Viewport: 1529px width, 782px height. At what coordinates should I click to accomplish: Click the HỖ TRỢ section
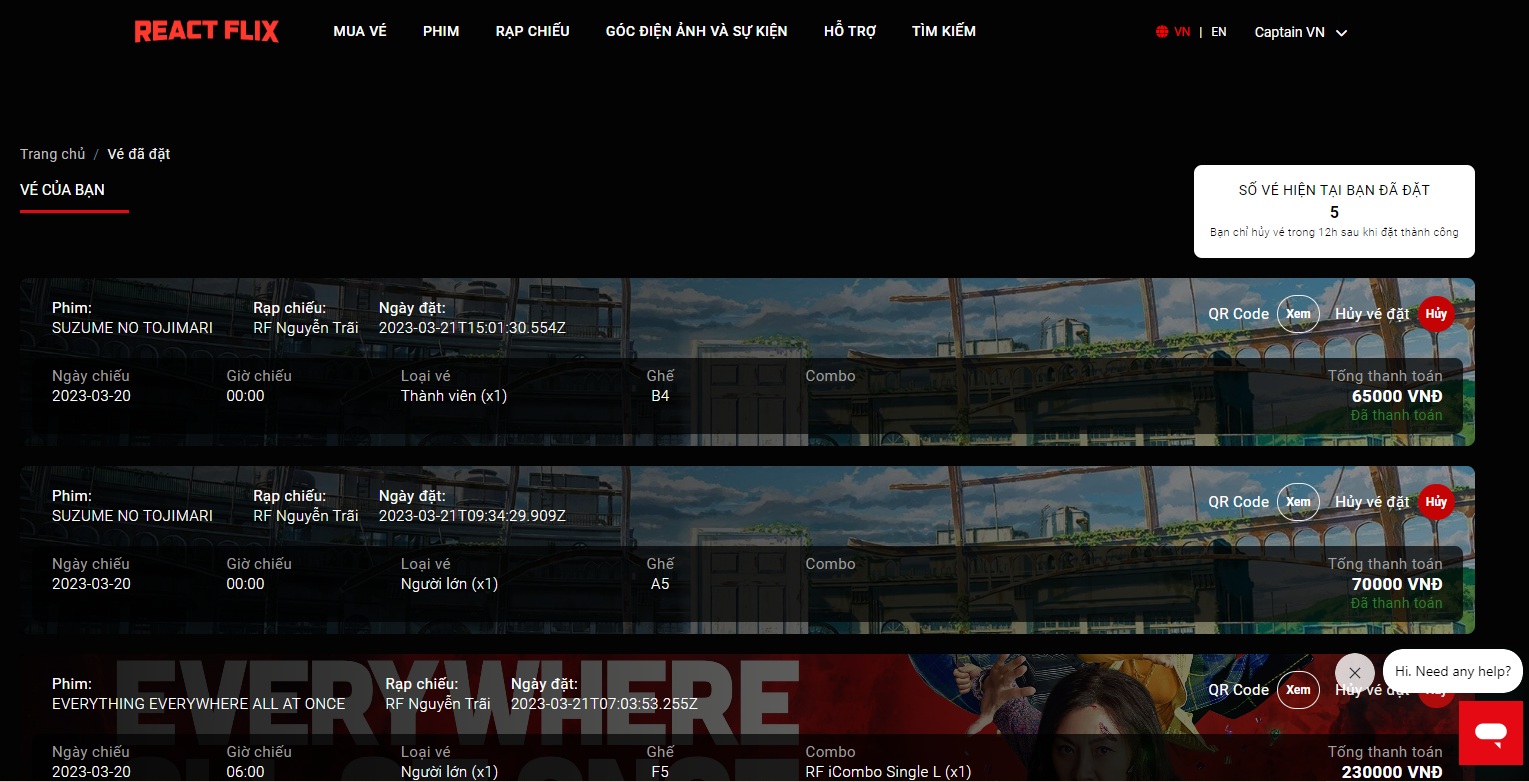849,31
